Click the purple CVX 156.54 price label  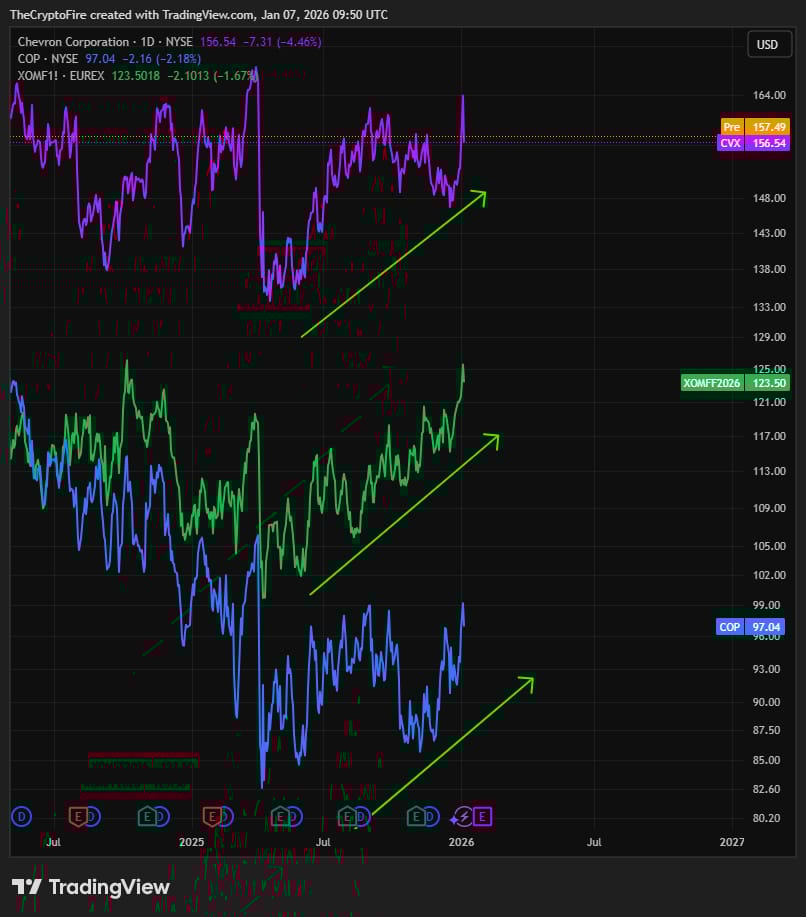coord(753,143)
